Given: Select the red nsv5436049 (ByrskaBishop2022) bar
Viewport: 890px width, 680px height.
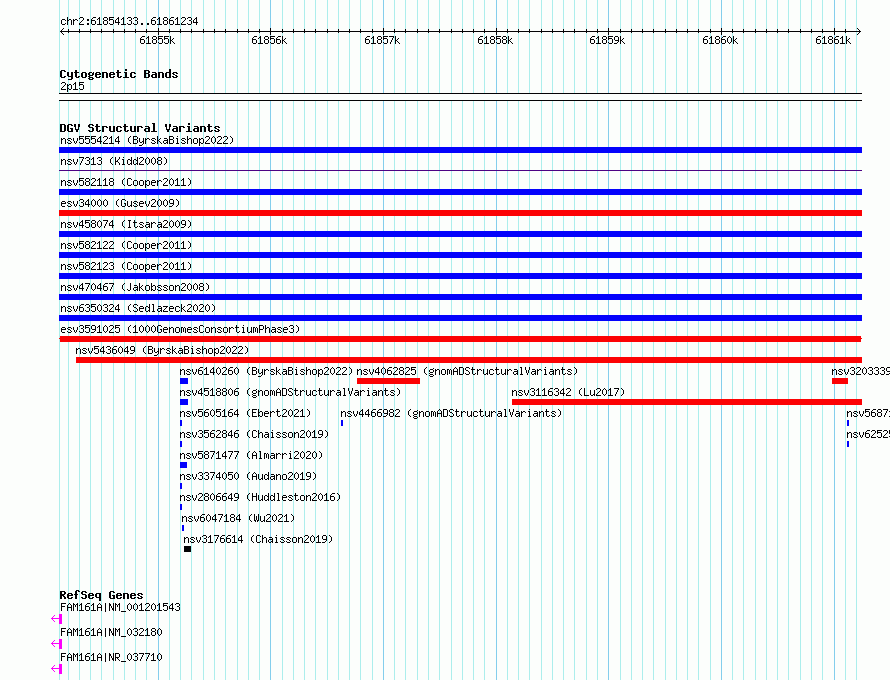Looking at the screenshot, I should click(469, 360).
